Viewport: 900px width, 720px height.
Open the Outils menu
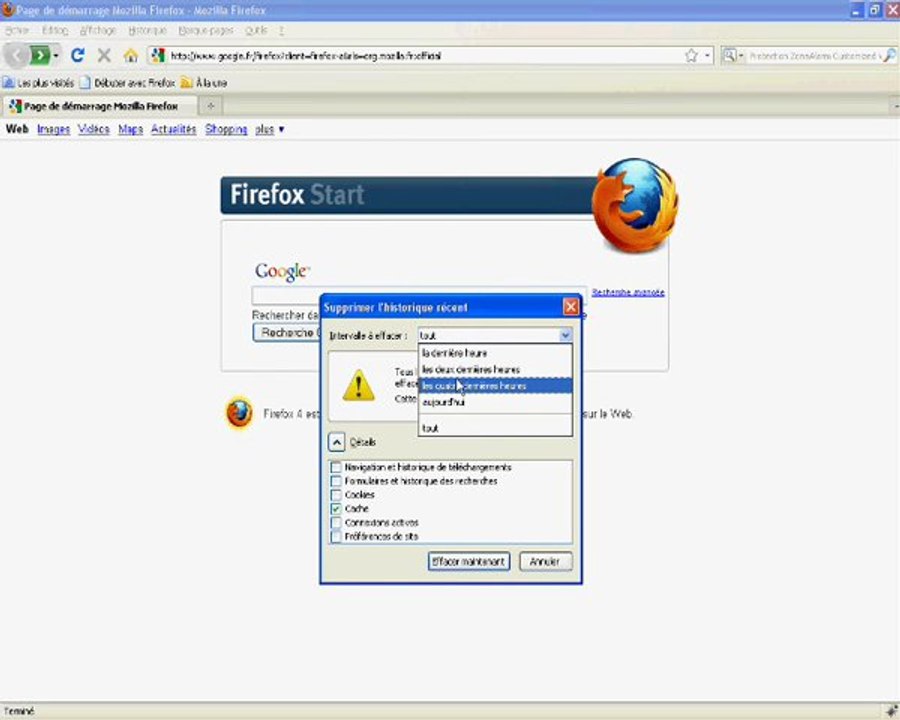pos(256,30)
